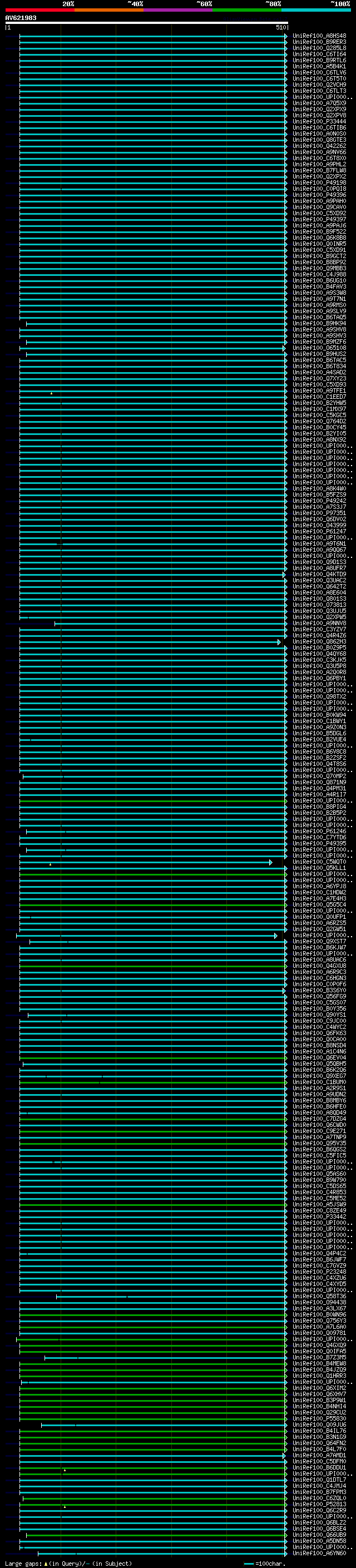
Task: Select label UniRef100_A4R1I7
Action: coord(319,794)
